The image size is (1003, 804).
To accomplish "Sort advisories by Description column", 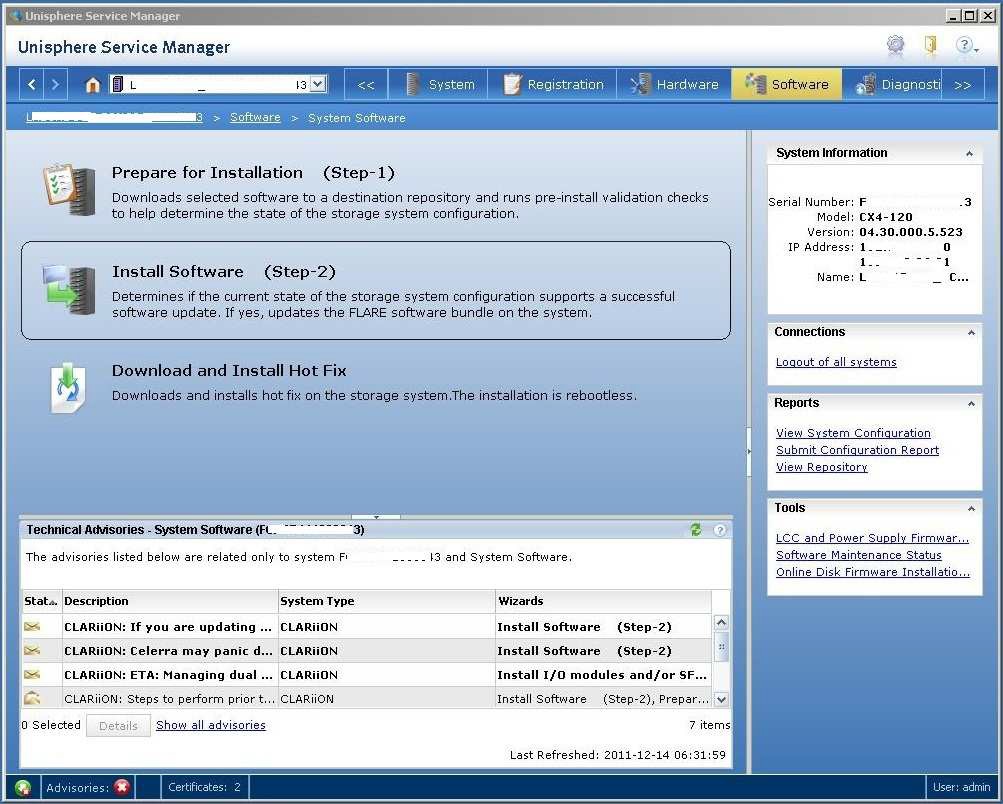I will pyautogui.click(x=170, y=601).
